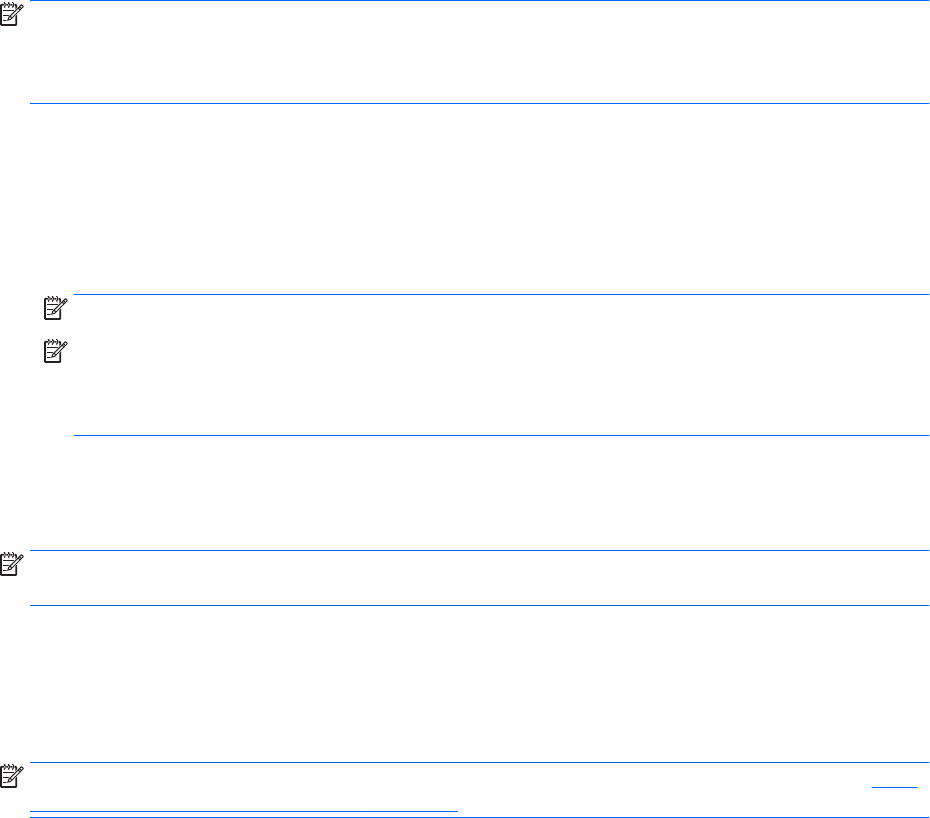The width and height of the screenshot is (930, 818).
Task: Click inside the topmost note's blank body
Action: [x=480, y=52]
